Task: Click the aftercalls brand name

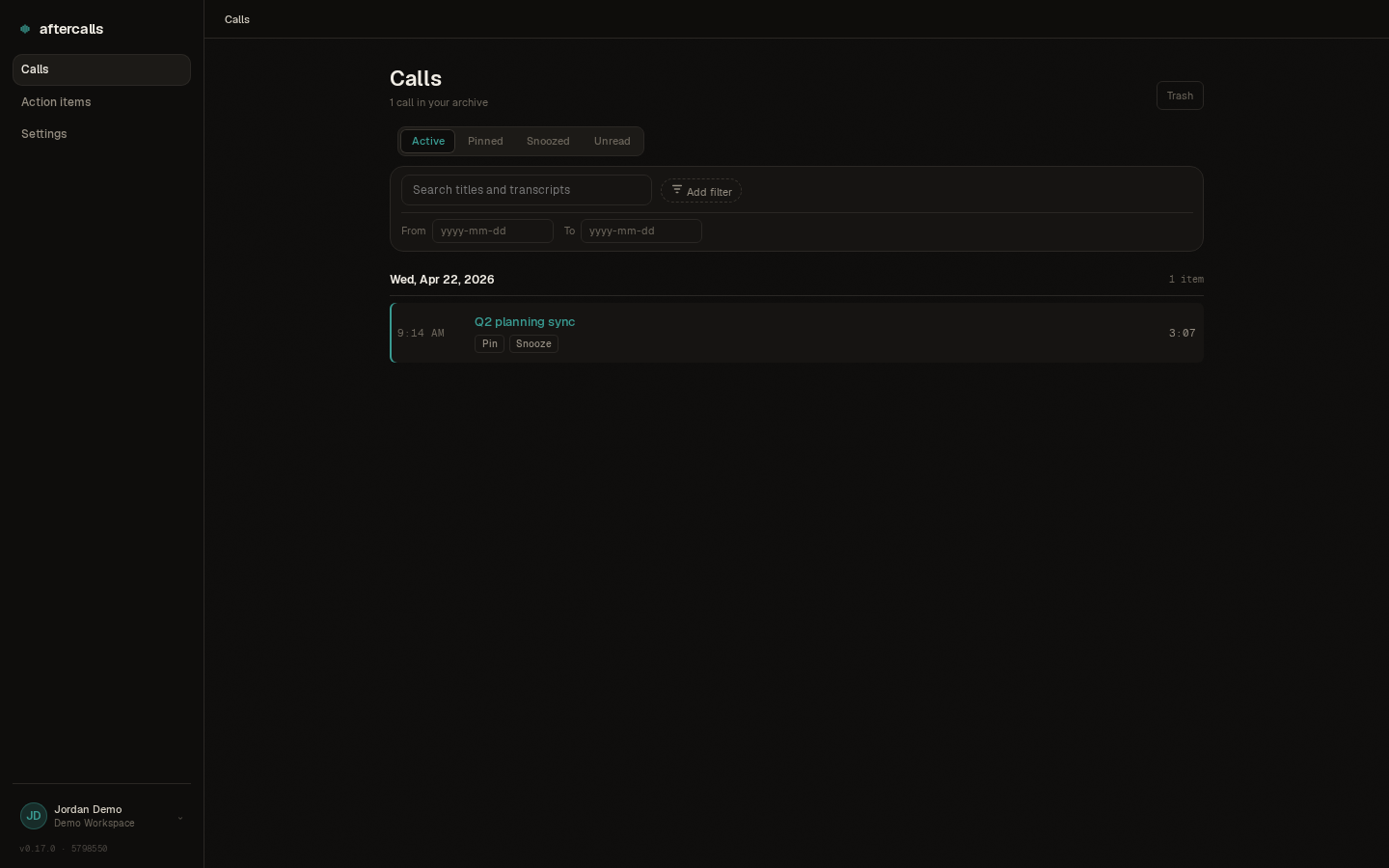Action: [71, 29]
